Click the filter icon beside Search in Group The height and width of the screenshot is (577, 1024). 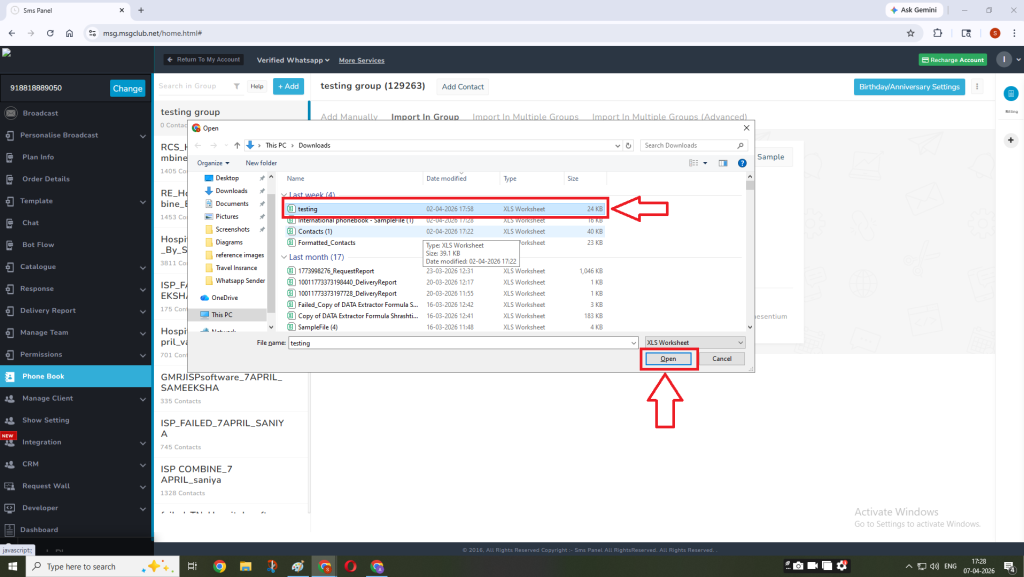click(x=236, y=87)
